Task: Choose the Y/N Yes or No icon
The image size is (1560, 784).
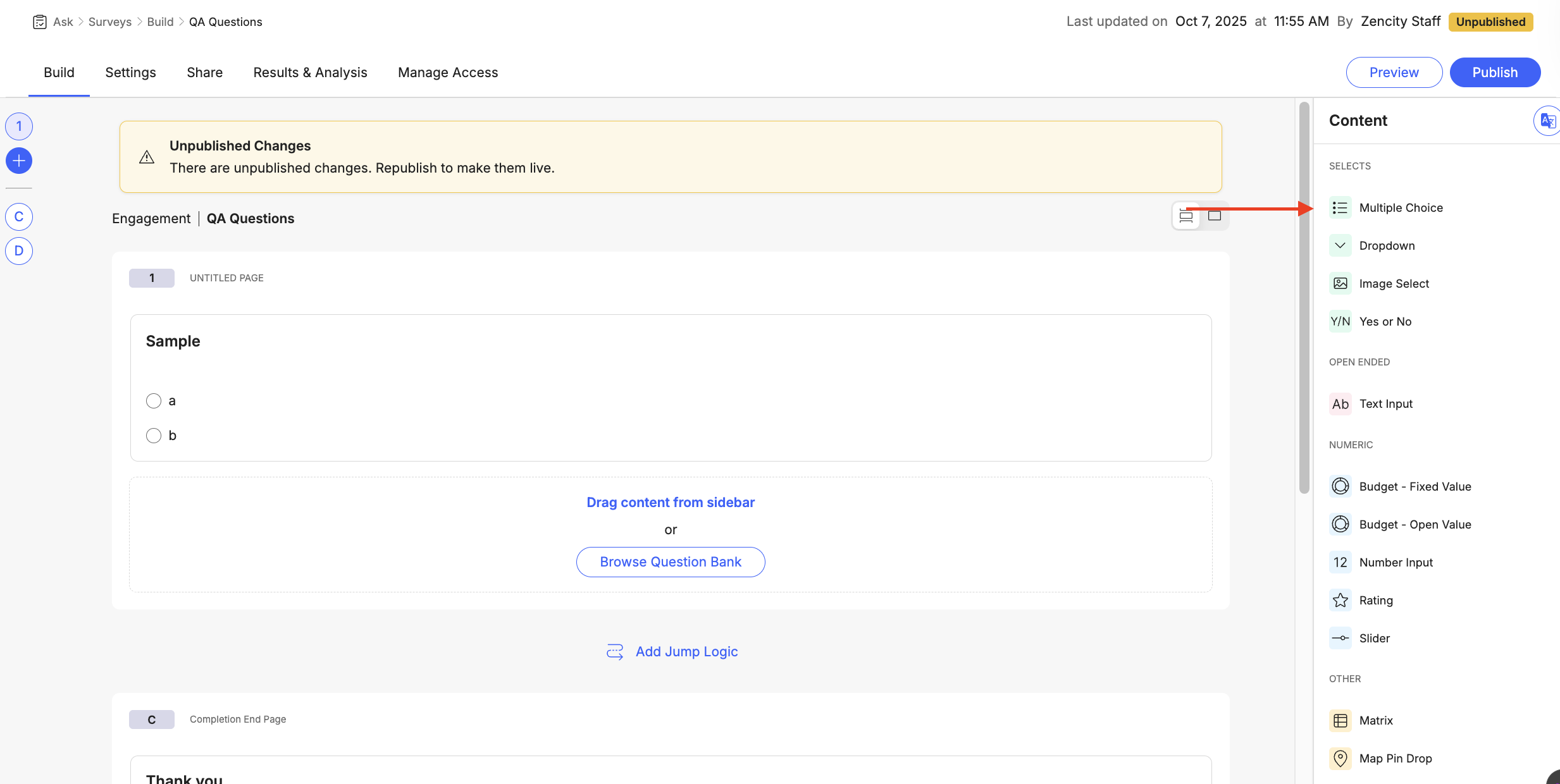Action: pos(1340,321)
